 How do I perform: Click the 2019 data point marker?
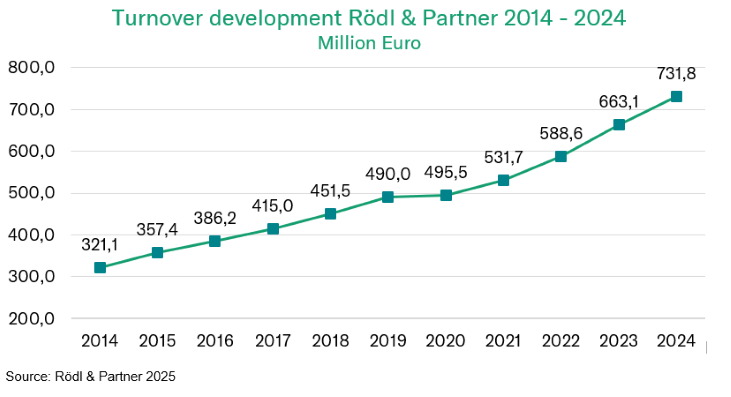tap(388, 197)
